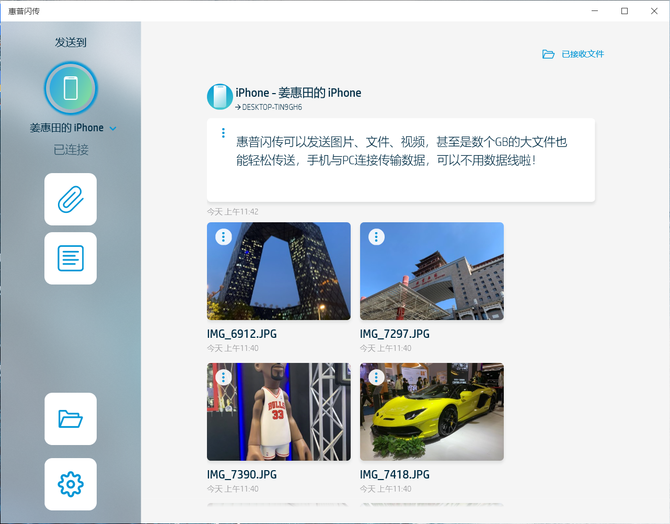Image resolution: width=670 pixels, height=524 pixels.
Task: Click the file name IMG_7418.JPG
Action: click(x=395, y=474)
